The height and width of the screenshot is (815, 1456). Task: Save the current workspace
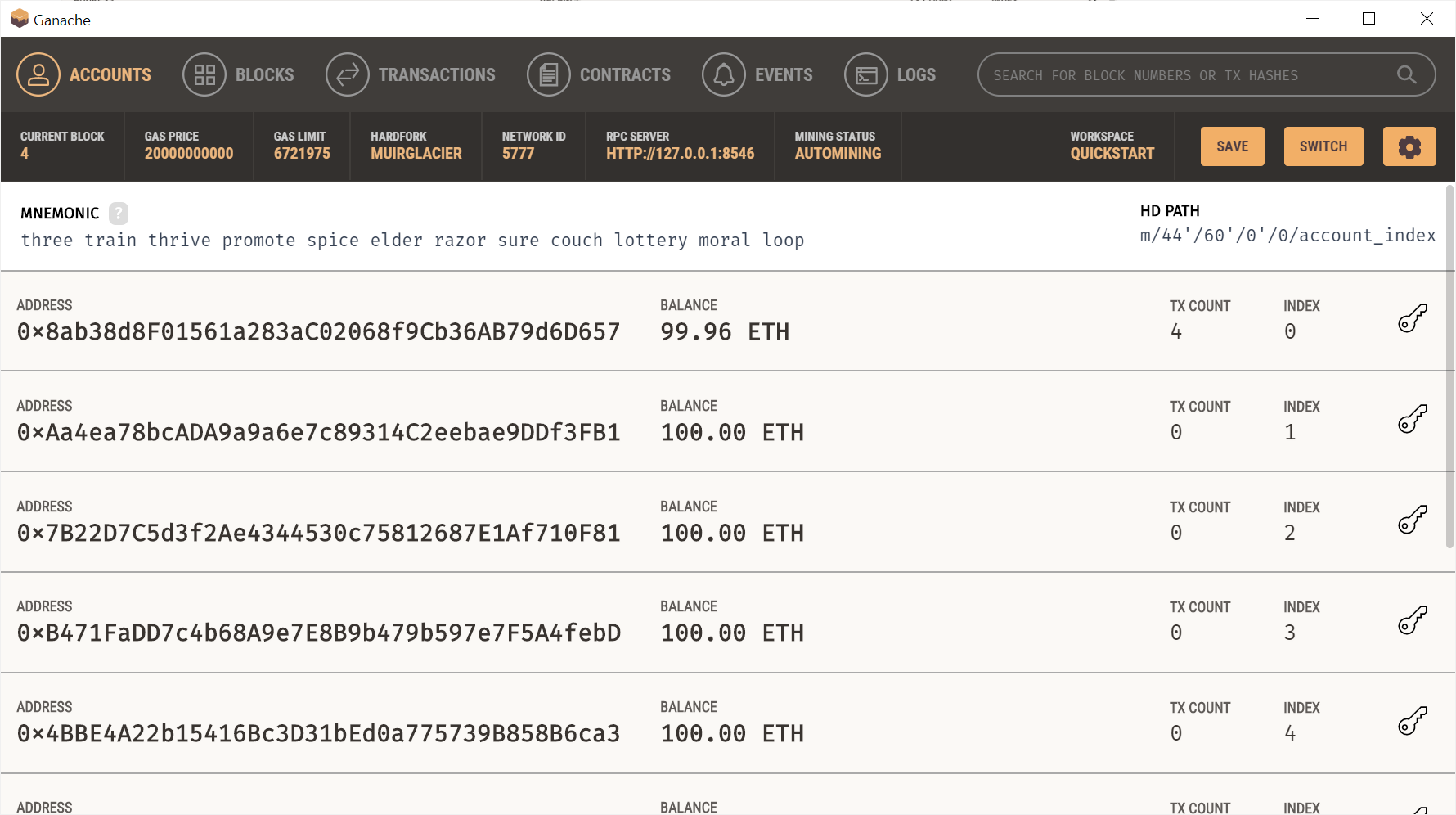(x=1233, y=146)
